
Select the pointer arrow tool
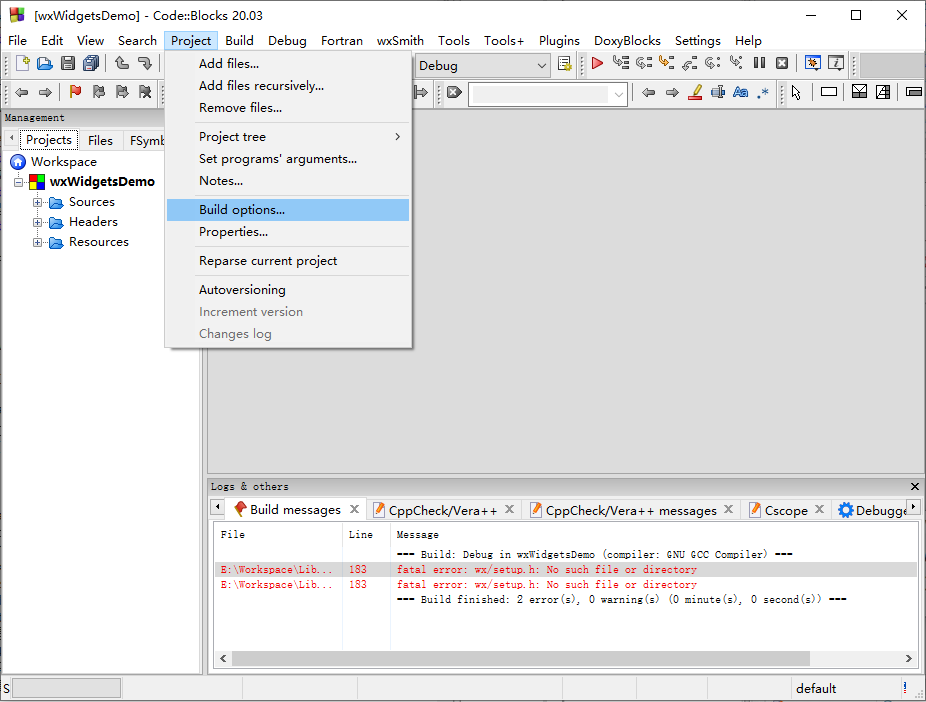point(796,93)
